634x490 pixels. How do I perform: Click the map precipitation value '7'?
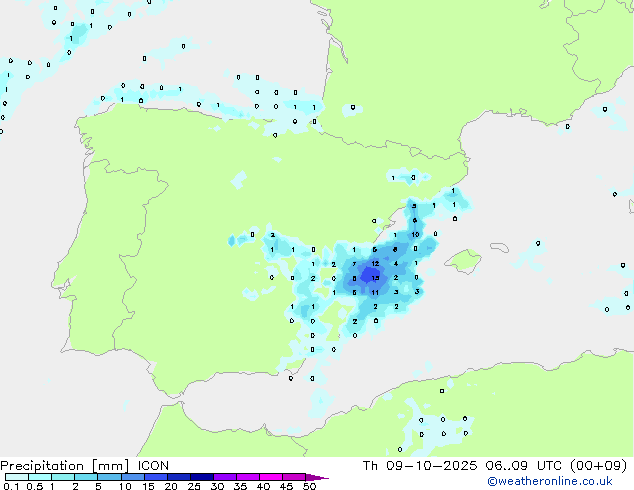354,264
